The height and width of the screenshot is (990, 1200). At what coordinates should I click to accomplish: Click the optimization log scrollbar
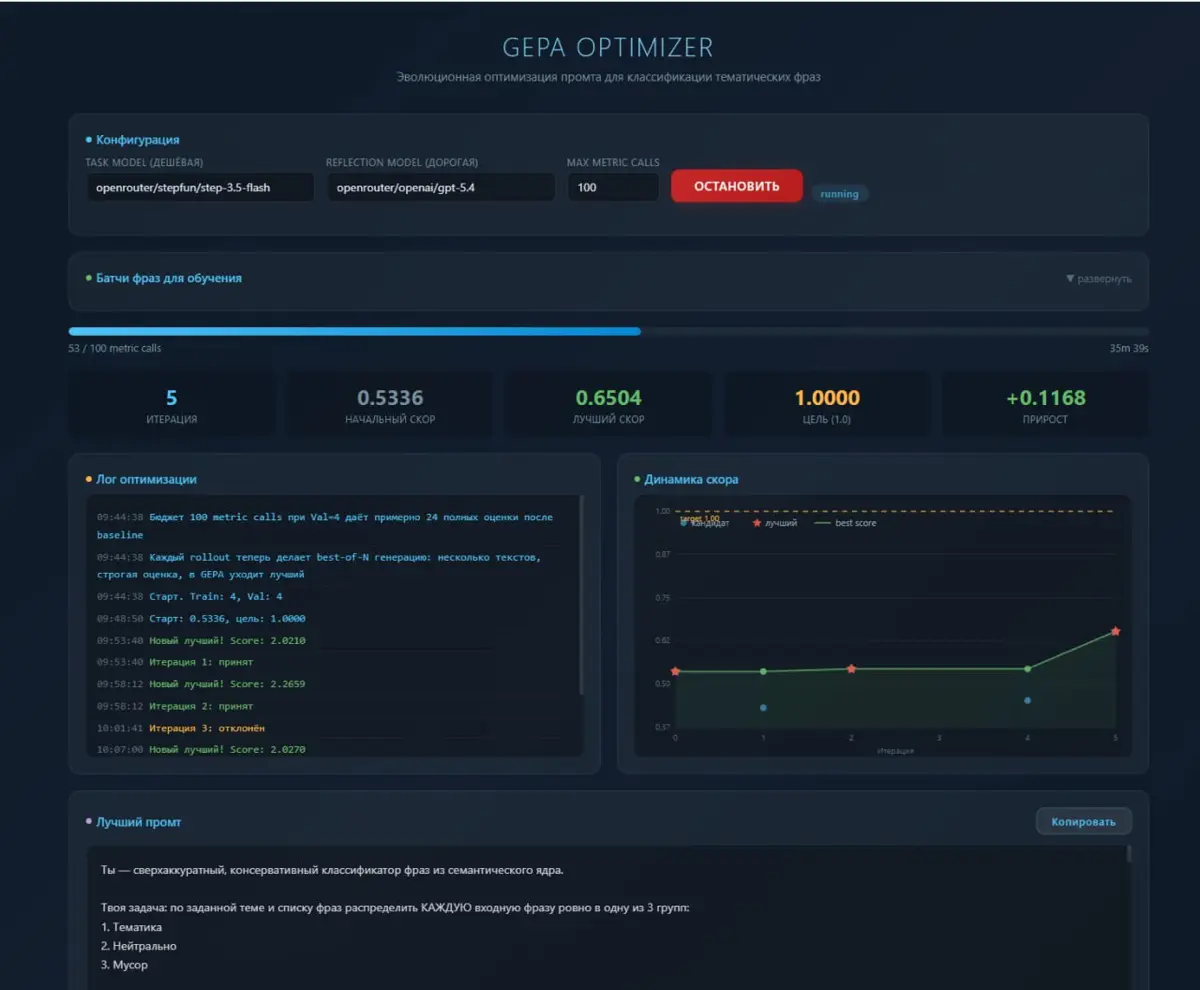582,595
